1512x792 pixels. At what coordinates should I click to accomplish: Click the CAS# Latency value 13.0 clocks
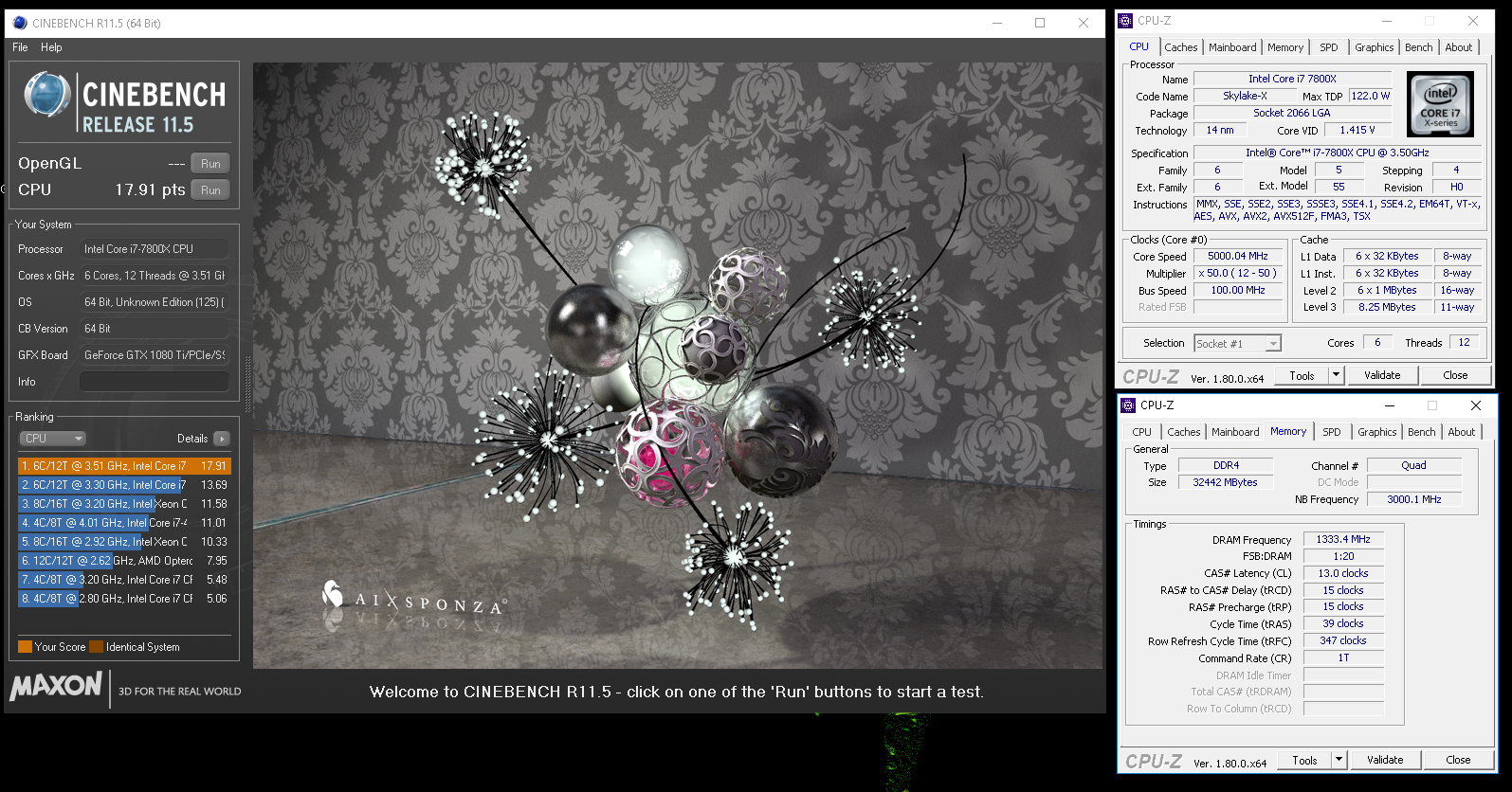[x=1343, y=573]
